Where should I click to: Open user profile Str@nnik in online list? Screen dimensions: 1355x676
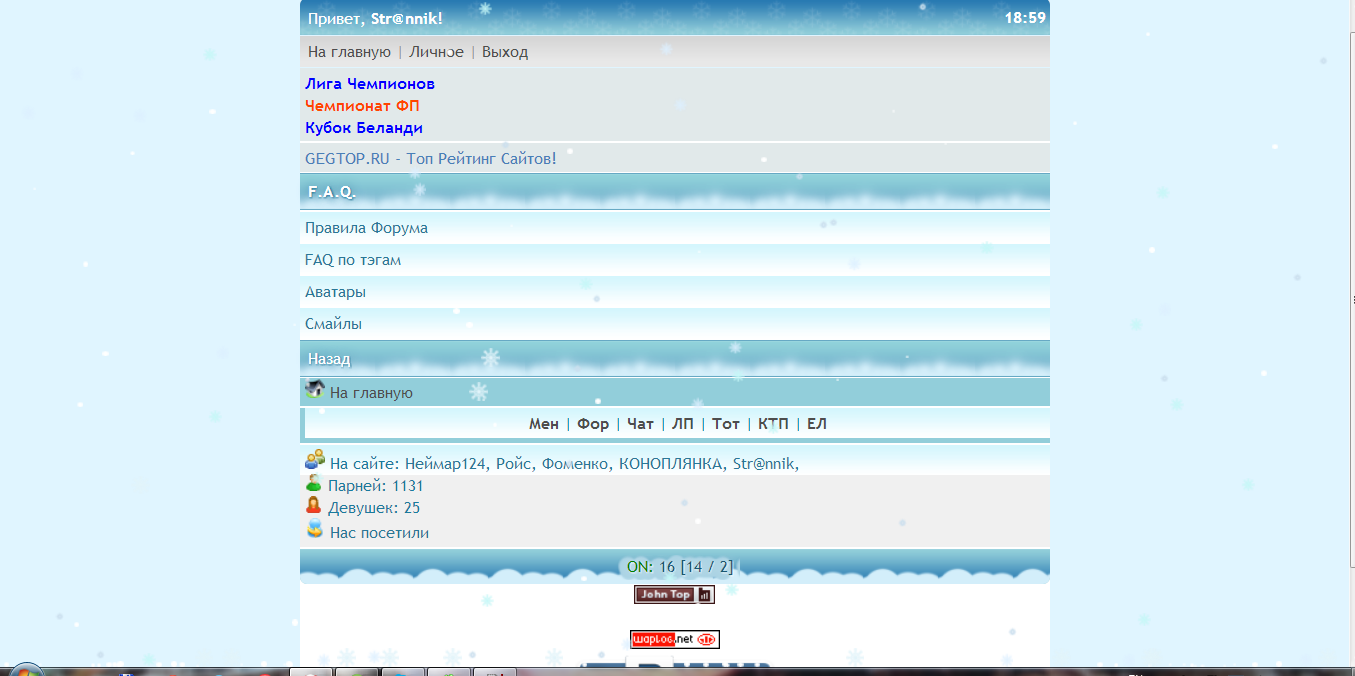[764, 464]
